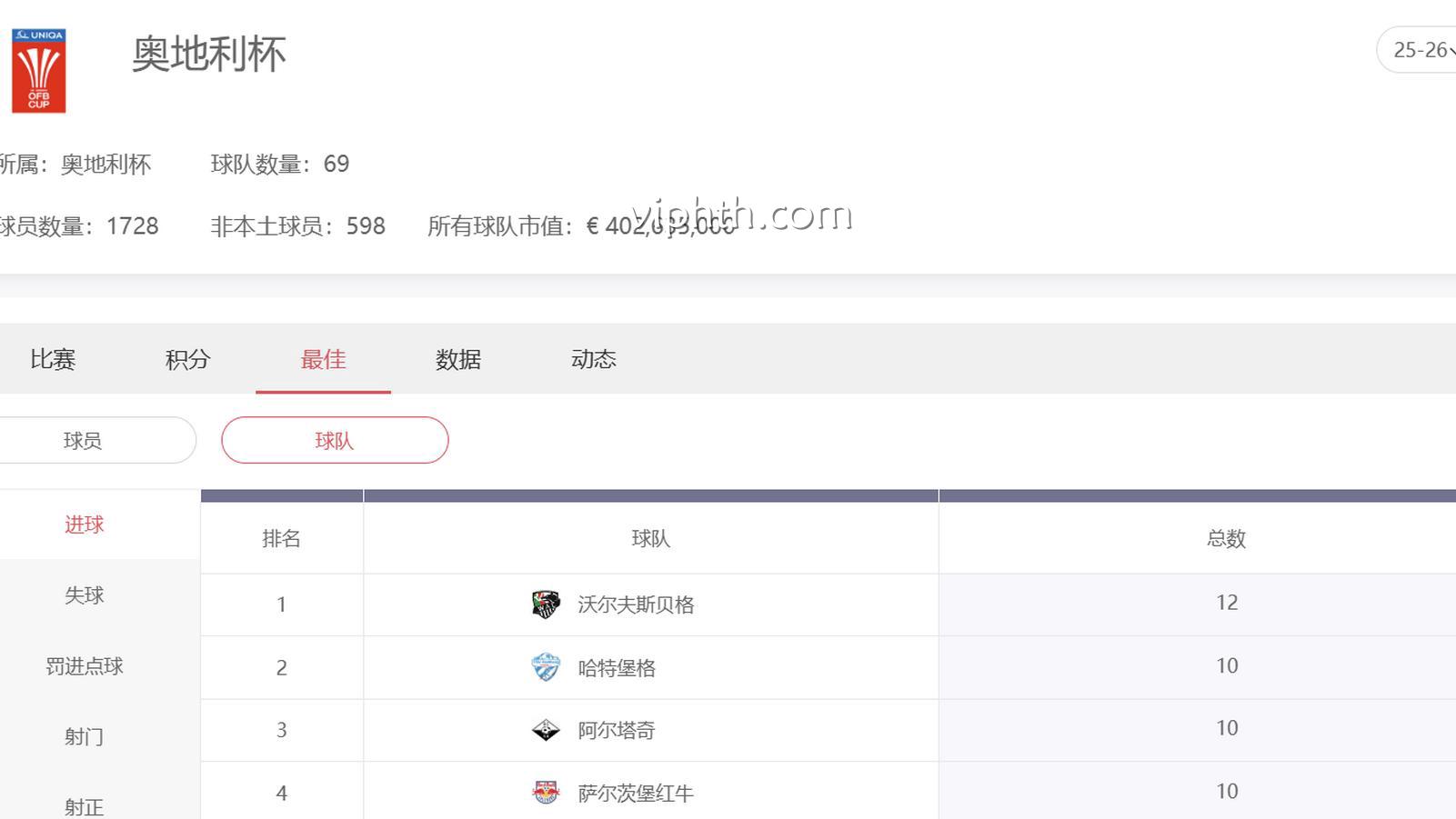This screenshot has width=1456, height=819.
Task: Go to the 动态 tab
Action: (x=593, y=360)
